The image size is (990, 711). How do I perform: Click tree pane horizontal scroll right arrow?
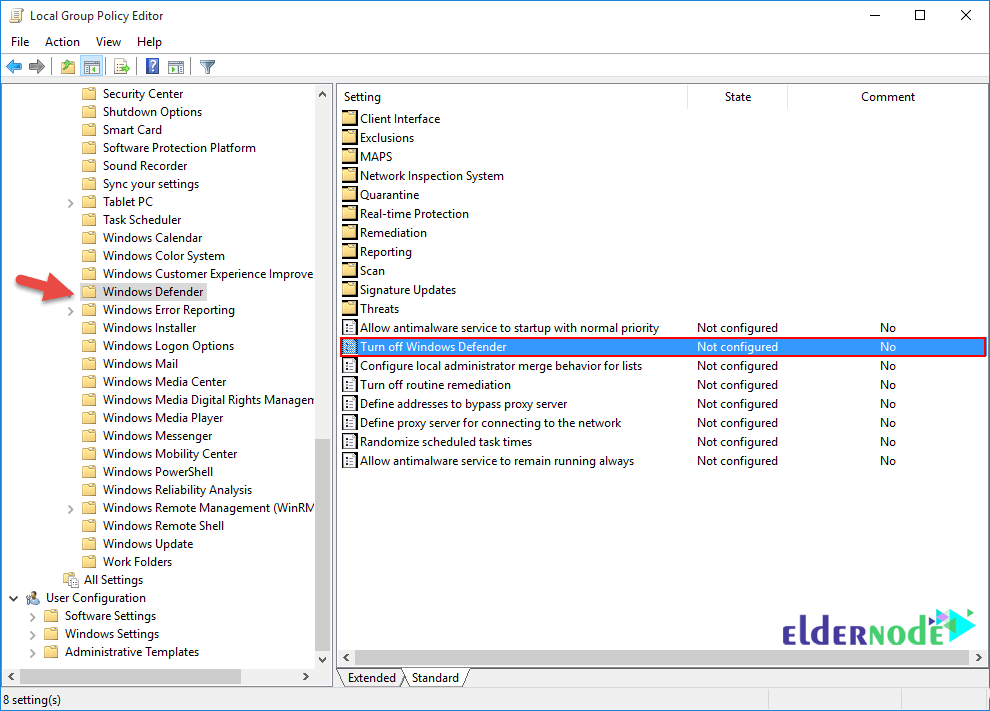point(306,676)
